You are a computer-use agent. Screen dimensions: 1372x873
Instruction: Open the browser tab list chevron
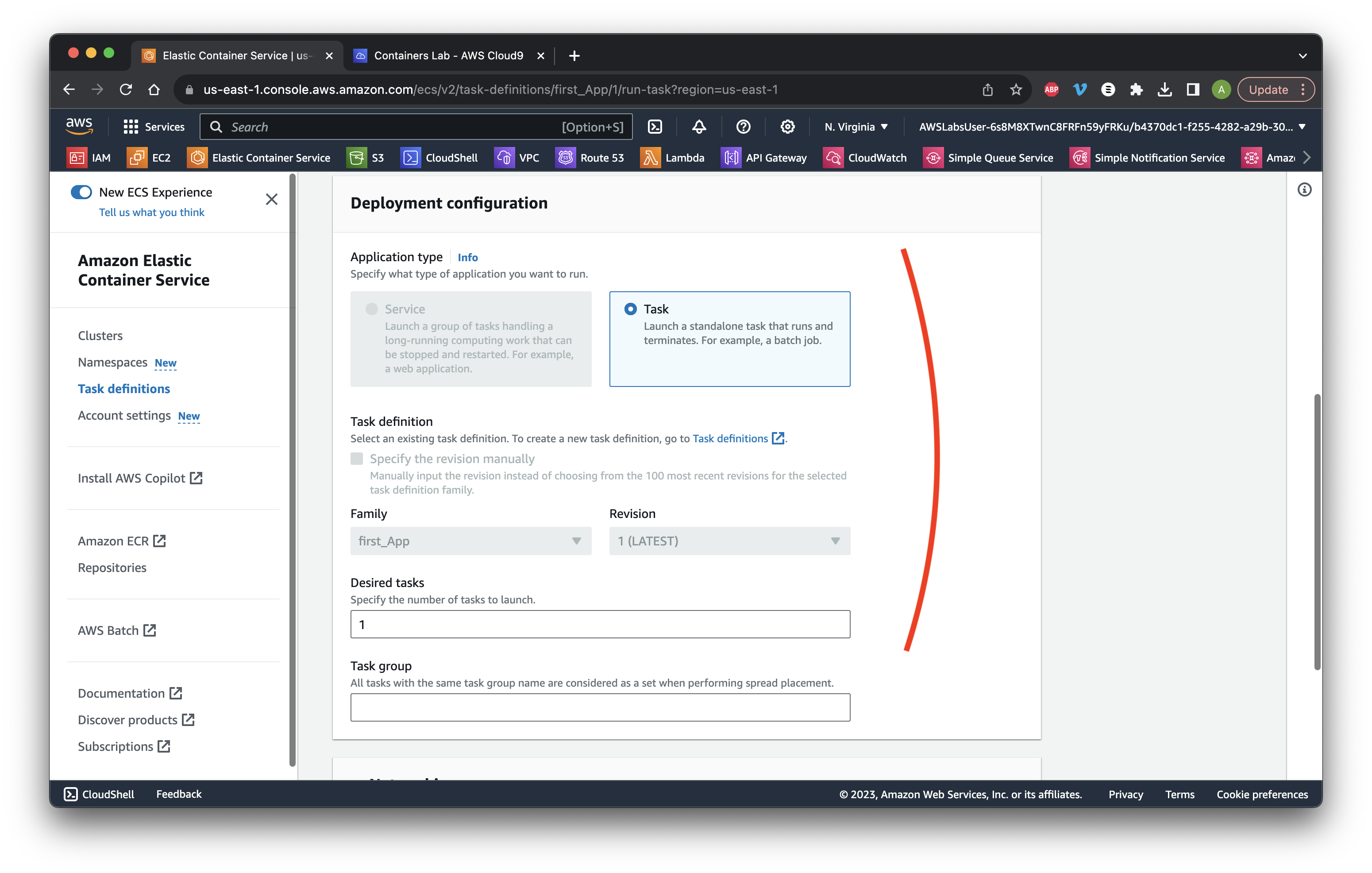[1303, 56]
